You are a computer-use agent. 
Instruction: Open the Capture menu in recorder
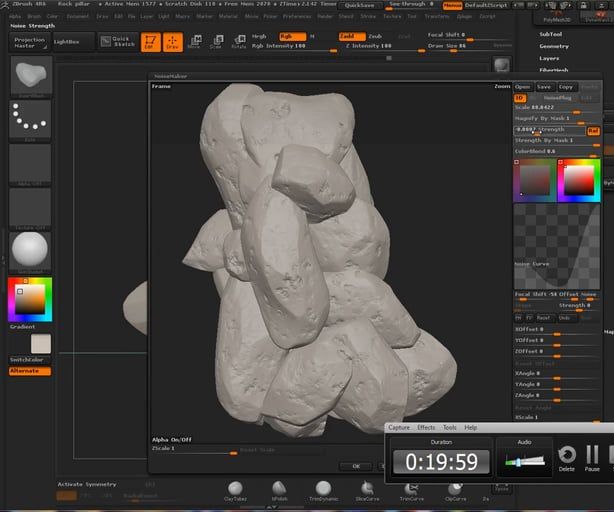tap(399, 427)
